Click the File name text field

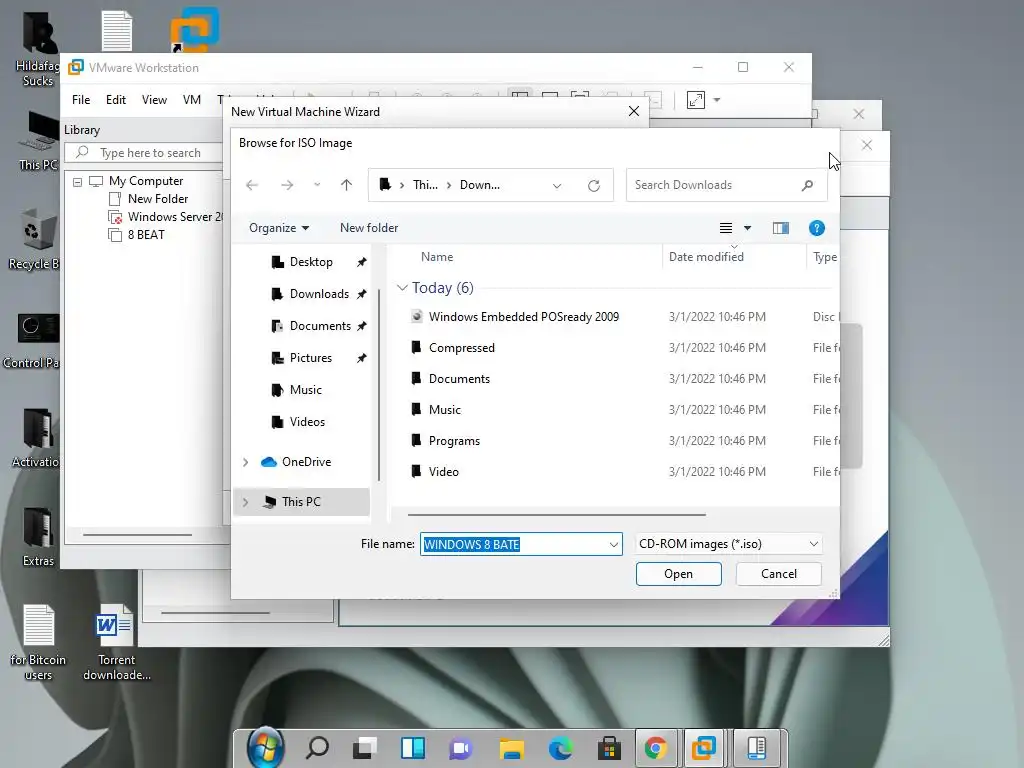513,544
